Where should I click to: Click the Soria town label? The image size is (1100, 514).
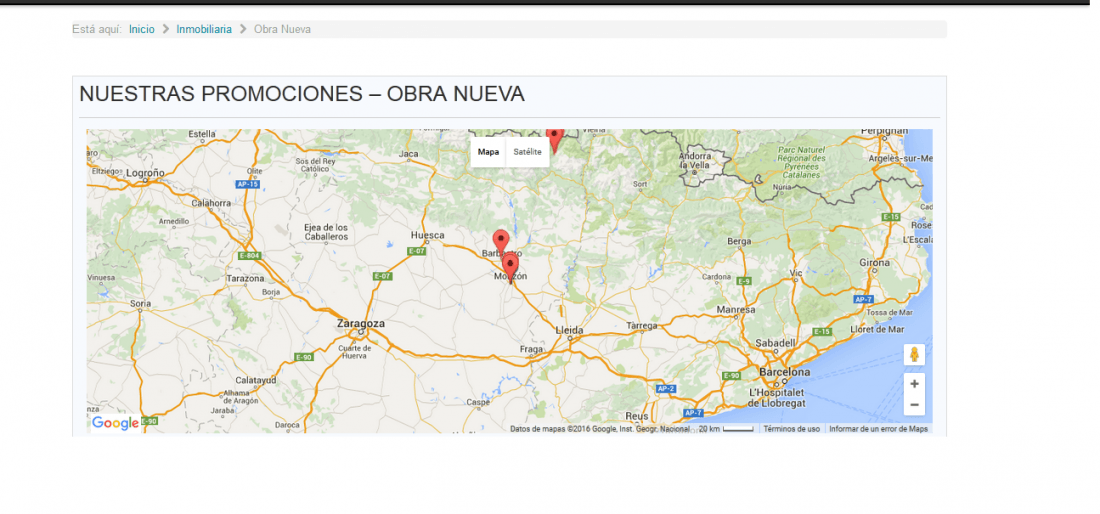(141, 304)
